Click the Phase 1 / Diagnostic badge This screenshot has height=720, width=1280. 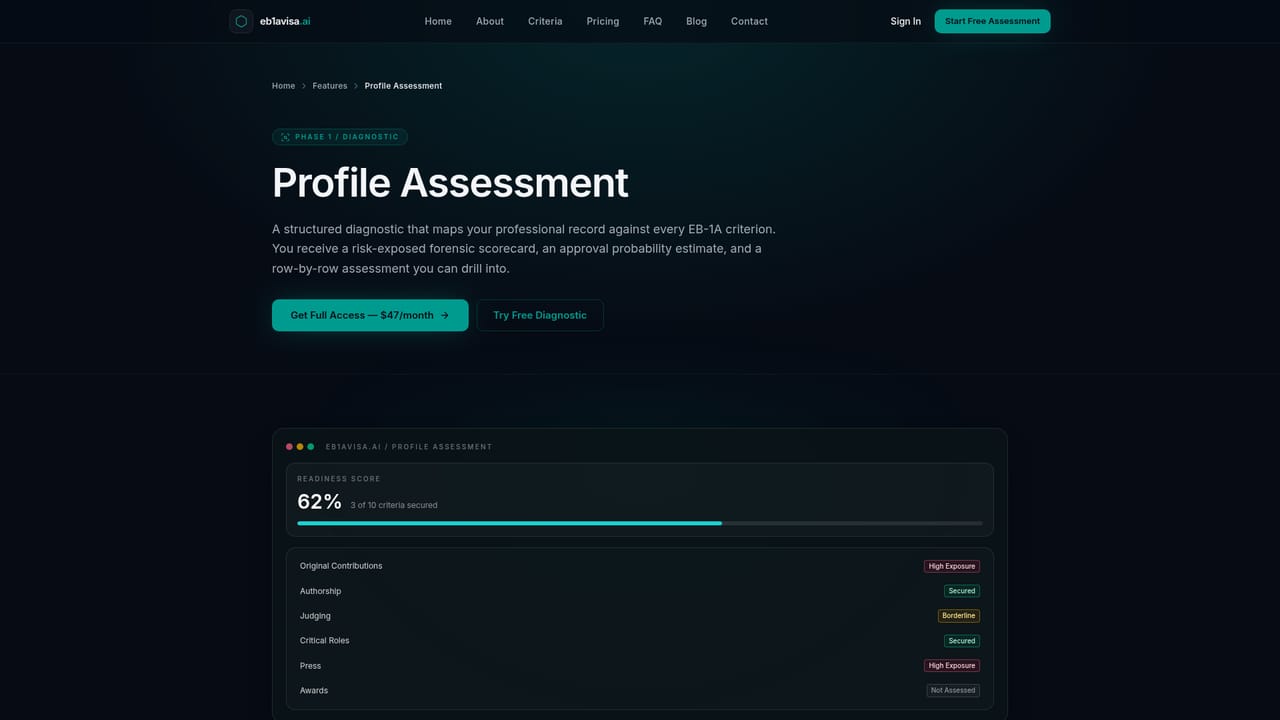[340, 137]
